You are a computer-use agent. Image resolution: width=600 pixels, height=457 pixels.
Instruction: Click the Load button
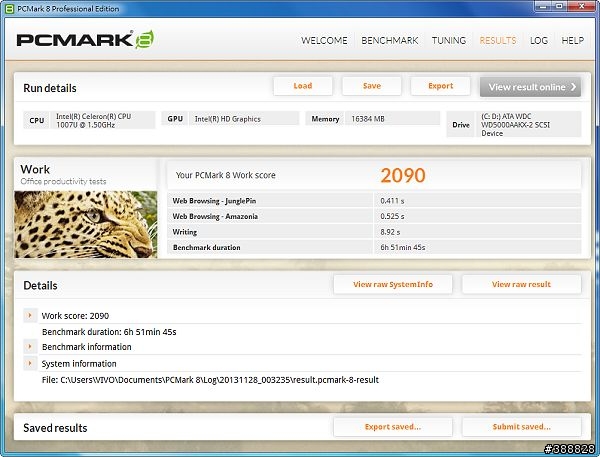tap(303, 86)
